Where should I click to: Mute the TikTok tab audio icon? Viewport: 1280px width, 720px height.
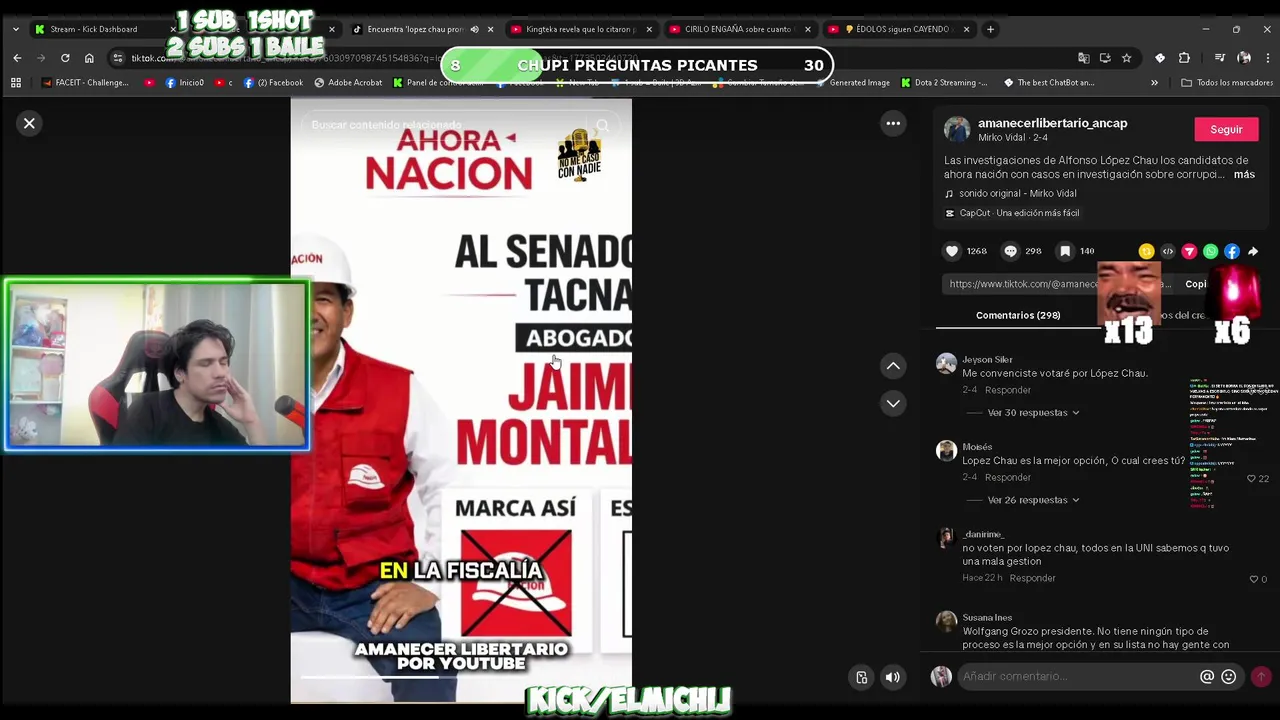click(474, 29)
